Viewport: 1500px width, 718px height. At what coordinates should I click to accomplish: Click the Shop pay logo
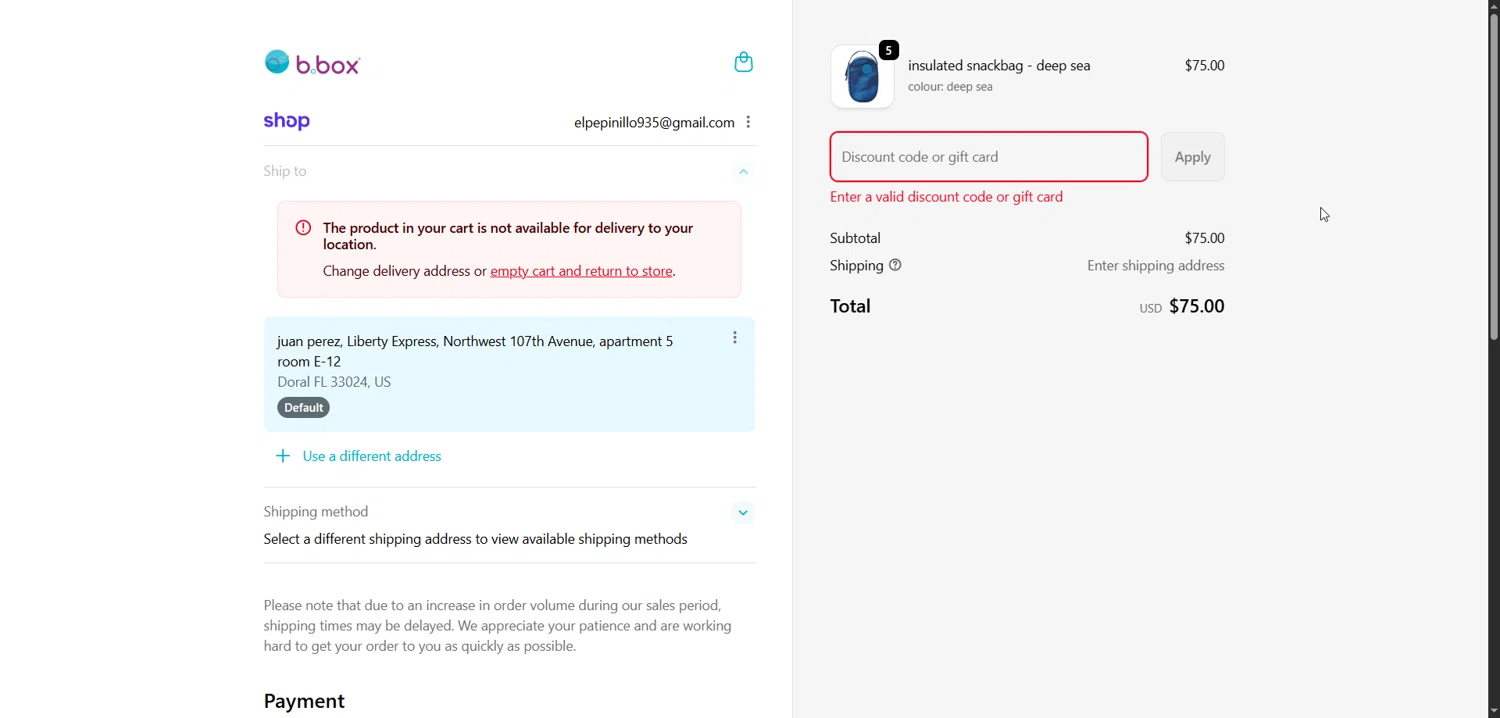[287, 121]
